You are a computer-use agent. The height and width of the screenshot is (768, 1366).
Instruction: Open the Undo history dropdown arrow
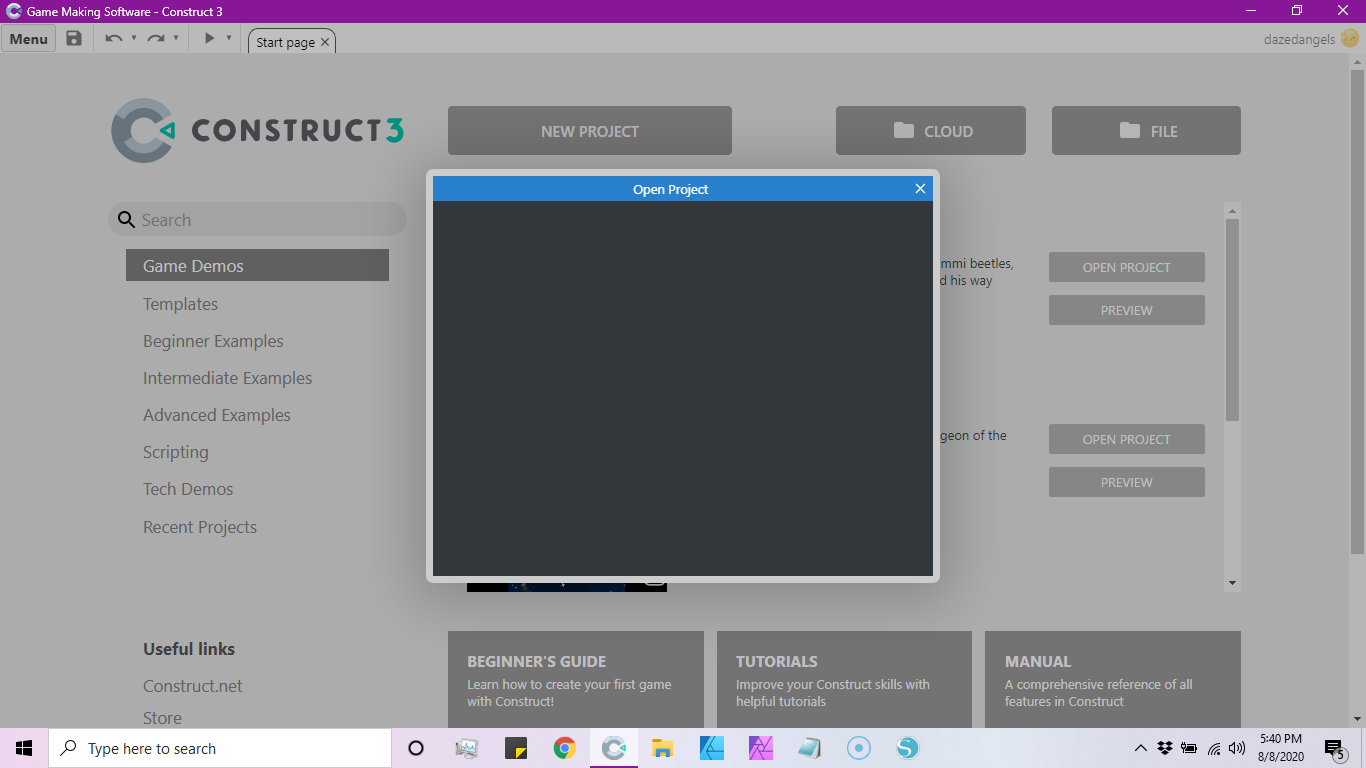coord(134,39)
